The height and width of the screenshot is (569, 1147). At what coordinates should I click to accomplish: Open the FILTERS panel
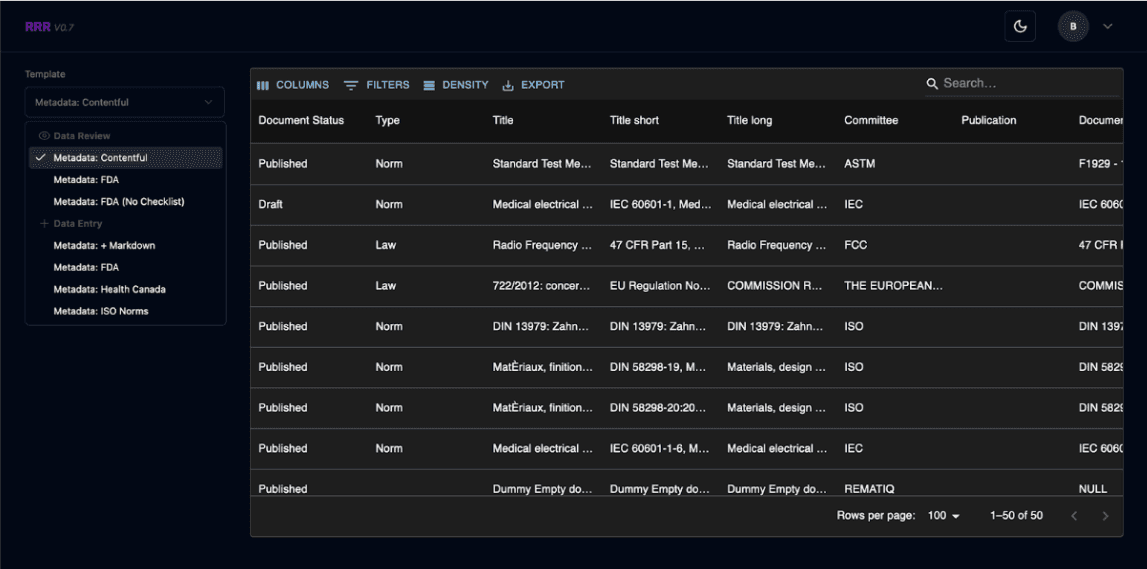coord(377,85)
